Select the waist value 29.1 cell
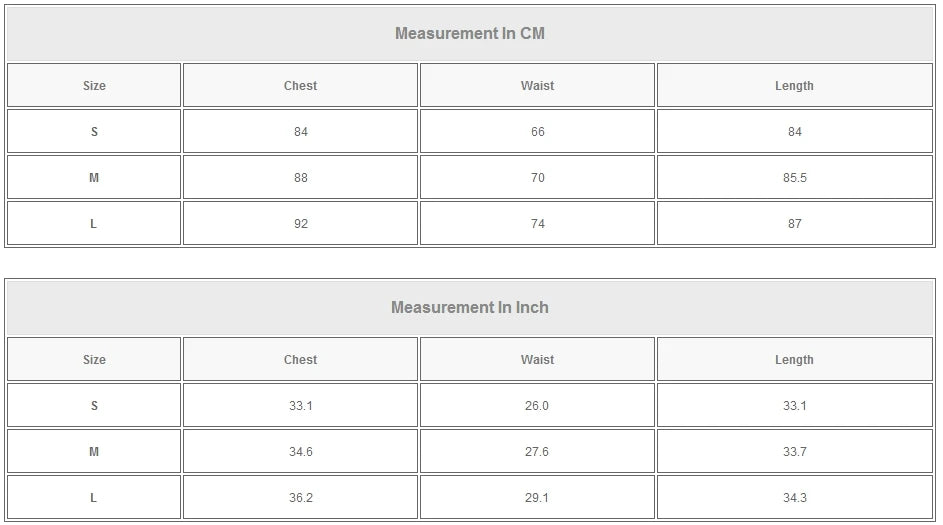The width and height of the screenshot is (943, 525). 537,498
